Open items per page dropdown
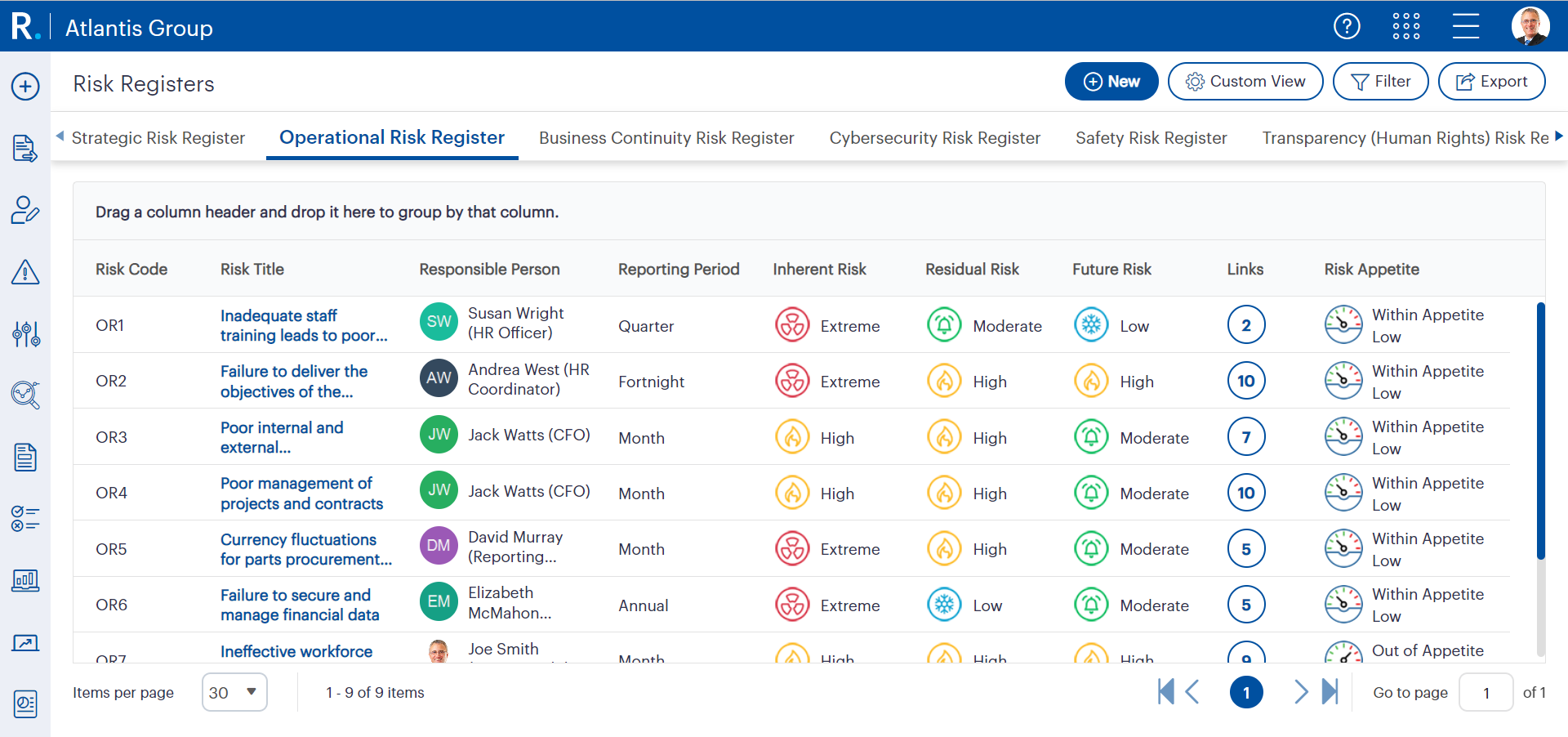This screenshot has height=737, width=1568. (234, 692)
